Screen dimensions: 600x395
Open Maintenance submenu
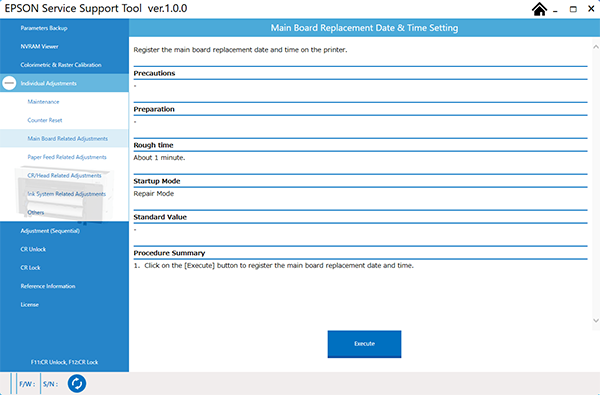pyautogui.click(x=64, y=102)
